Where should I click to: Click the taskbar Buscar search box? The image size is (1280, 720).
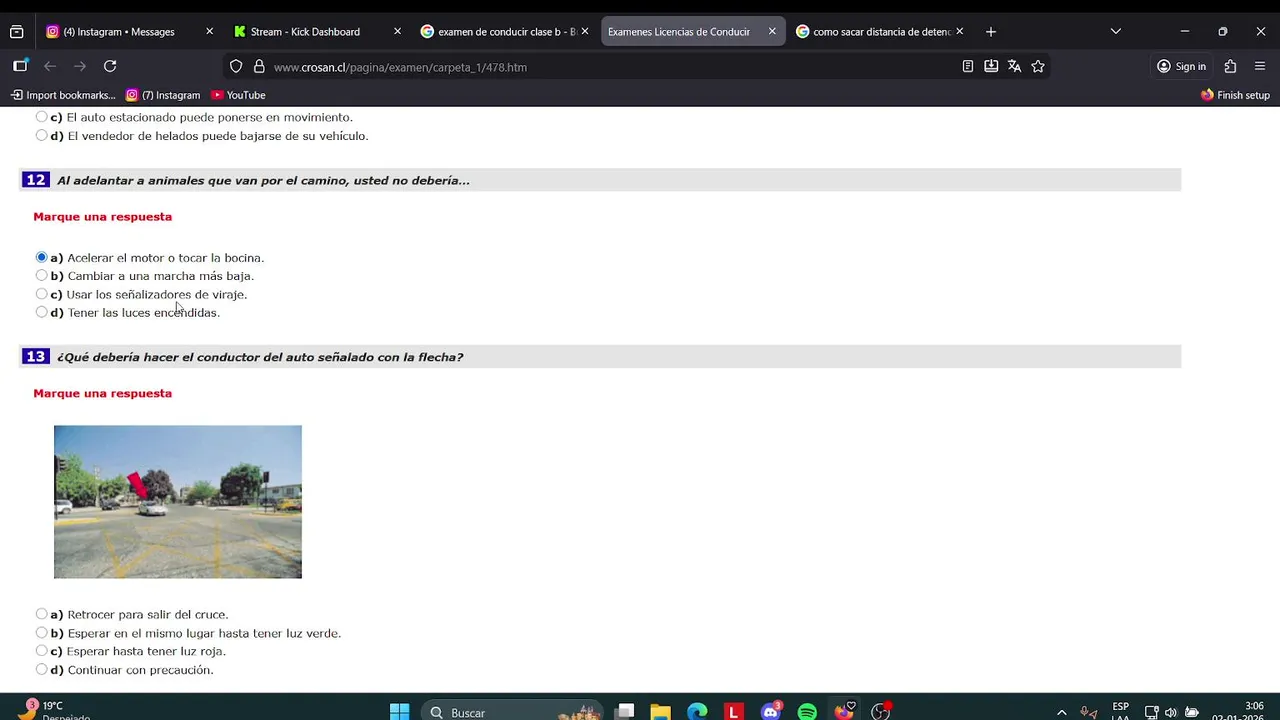(512, 712)
